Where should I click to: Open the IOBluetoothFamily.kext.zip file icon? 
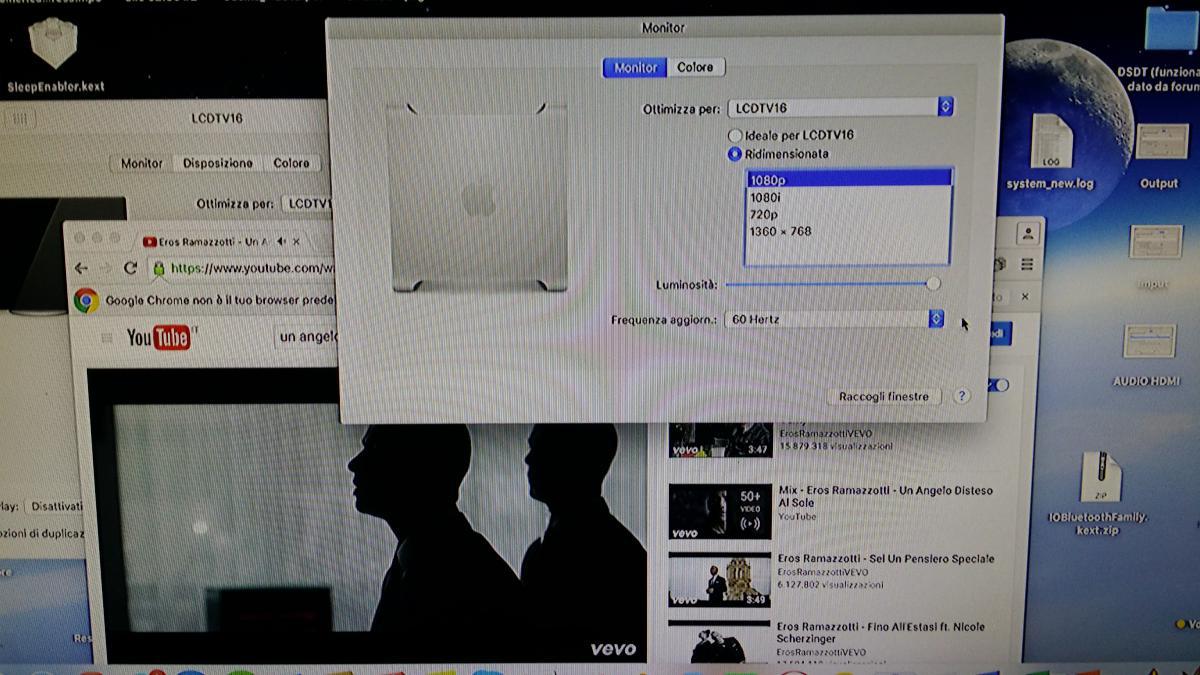click(1099, 480)
